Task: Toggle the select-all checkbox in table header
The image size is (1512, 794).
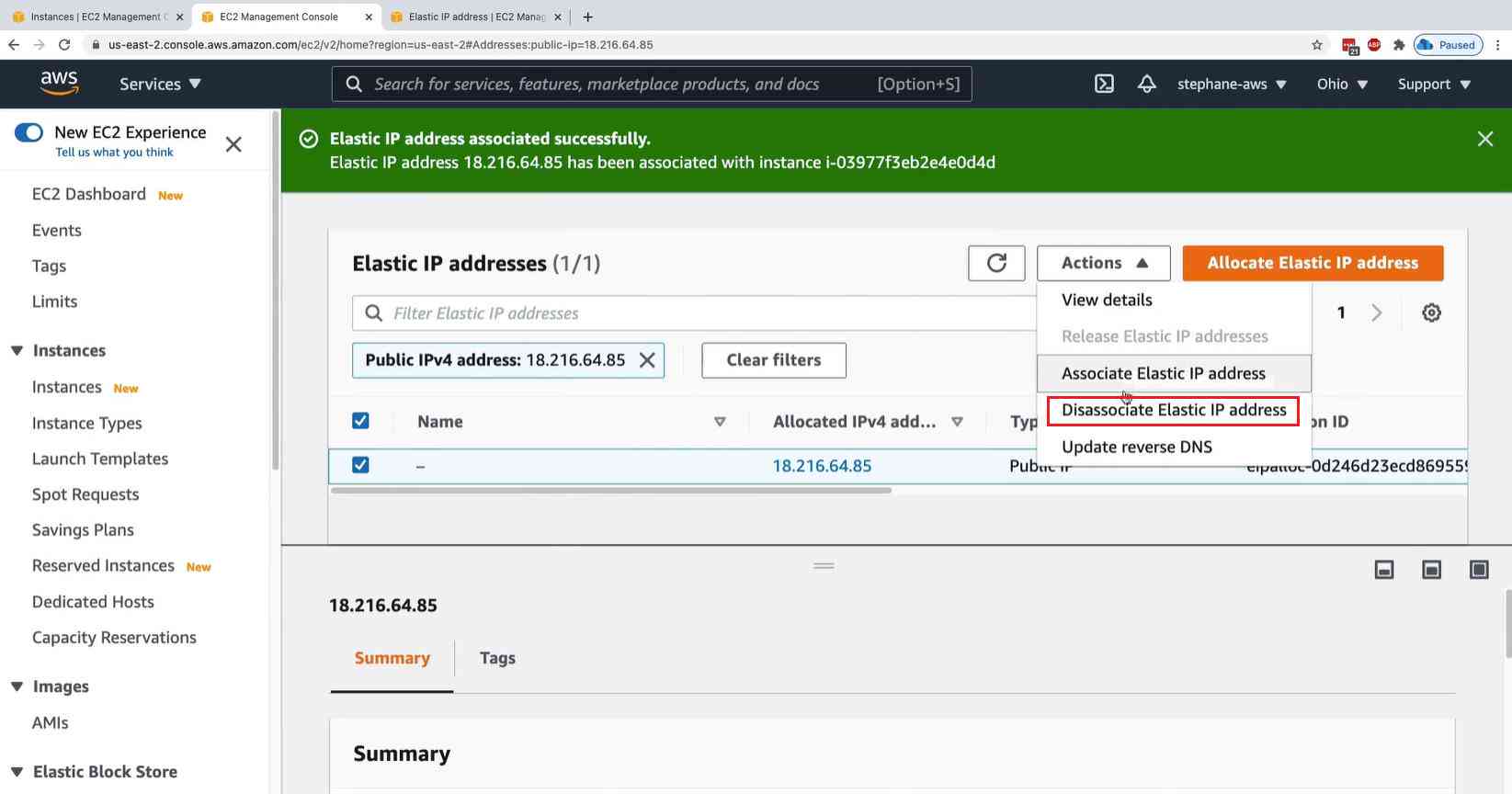Action: [x=360, y=421]
